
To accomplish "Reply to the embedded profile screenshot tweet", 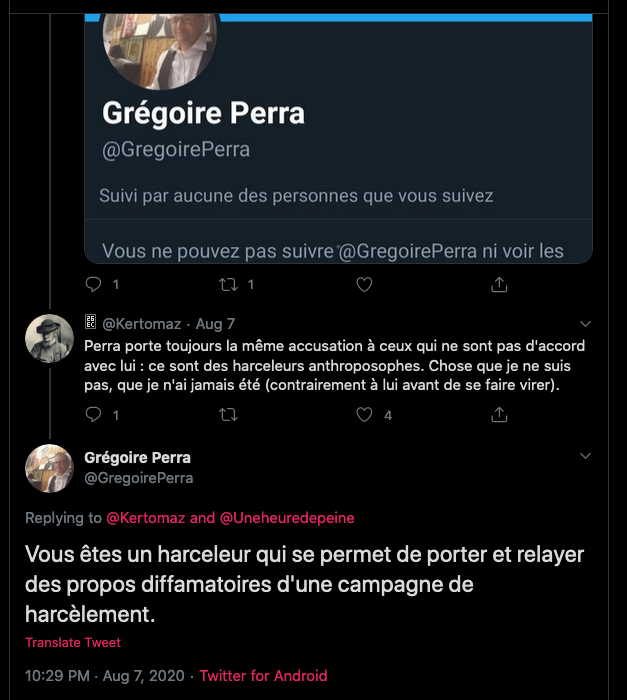I will pos(94,285).
